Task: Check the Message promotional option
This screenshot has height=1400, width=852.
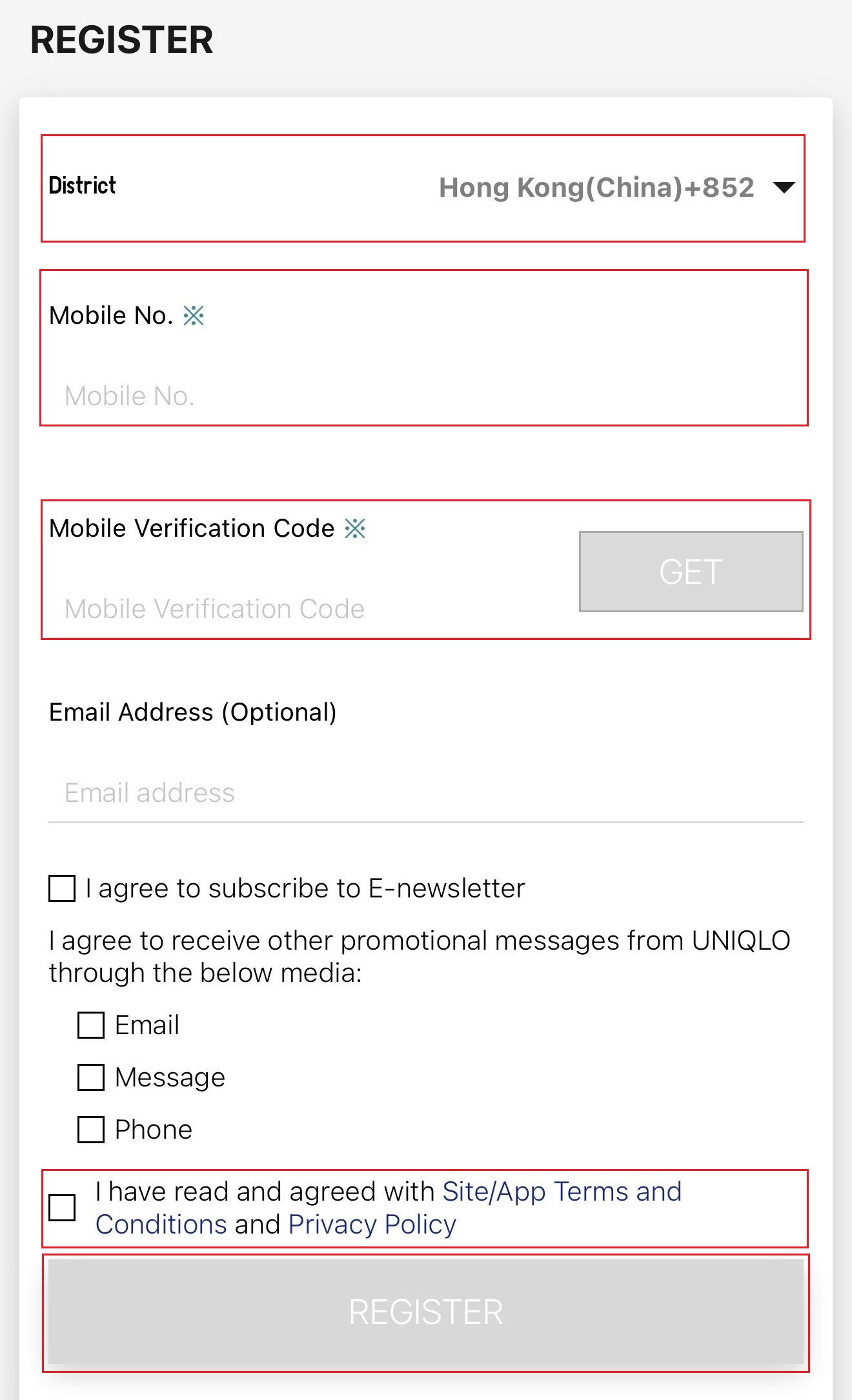Action: click(x=91, y=1077)
